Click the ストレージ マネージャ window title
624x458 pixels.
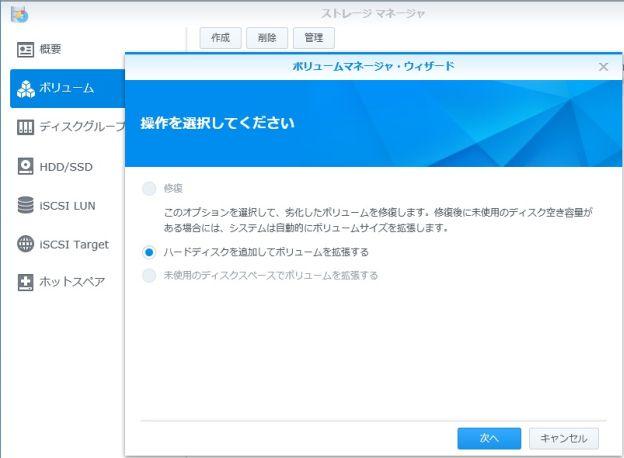(373, 14)
